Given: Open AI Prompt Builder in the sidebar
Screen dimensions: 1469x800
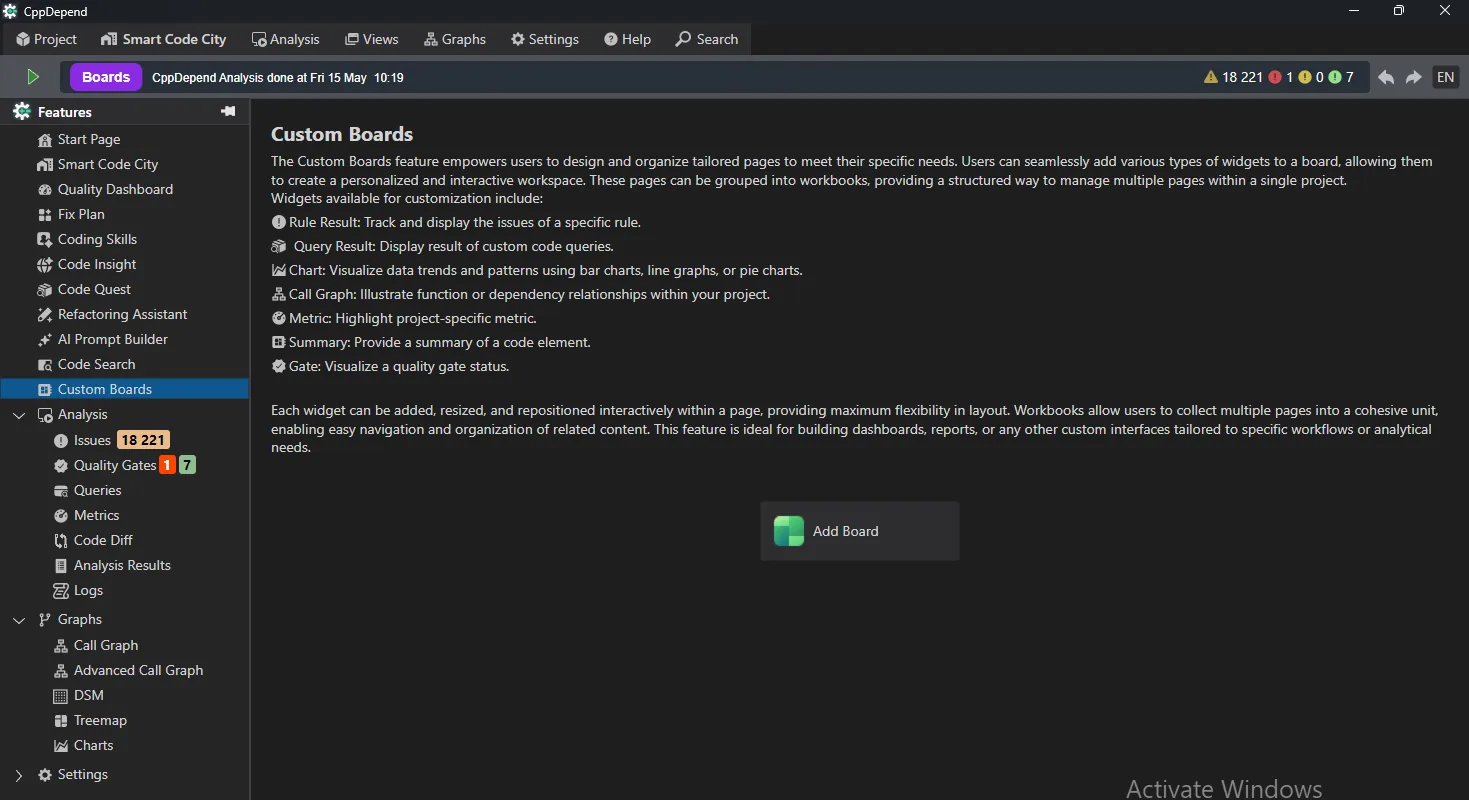Looking at the screenshot, I should pyautogui.click(x=112, y=339).
